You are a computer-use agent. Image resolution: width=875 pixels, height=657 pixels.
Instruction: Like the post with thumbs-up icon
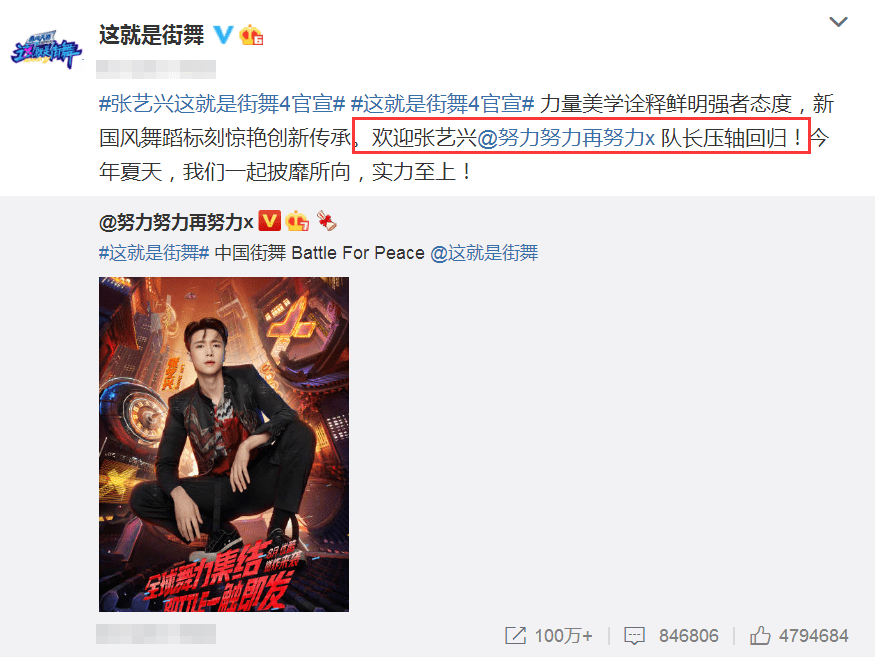click(x=760, y=635)
